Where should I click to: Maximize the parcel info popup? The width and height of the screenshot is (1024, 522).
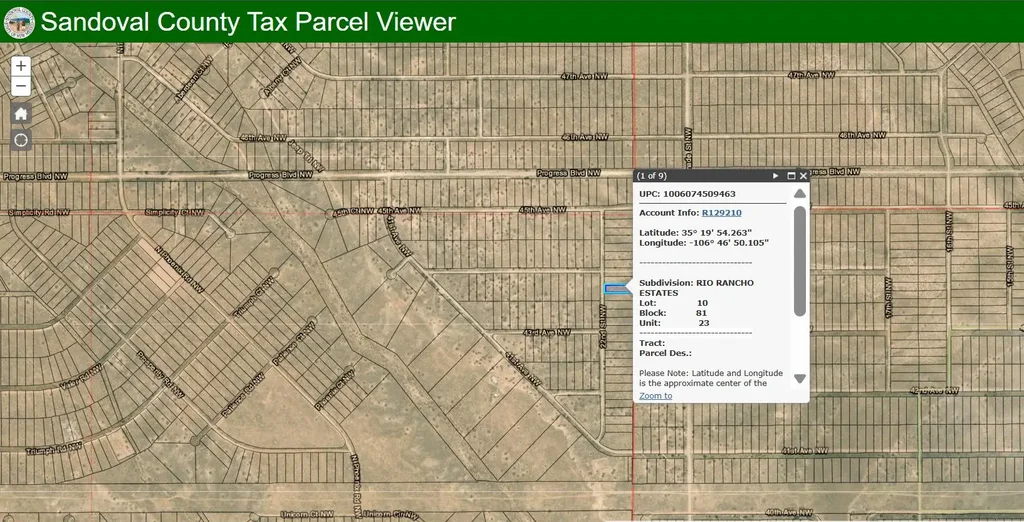(x=790, y=176)
